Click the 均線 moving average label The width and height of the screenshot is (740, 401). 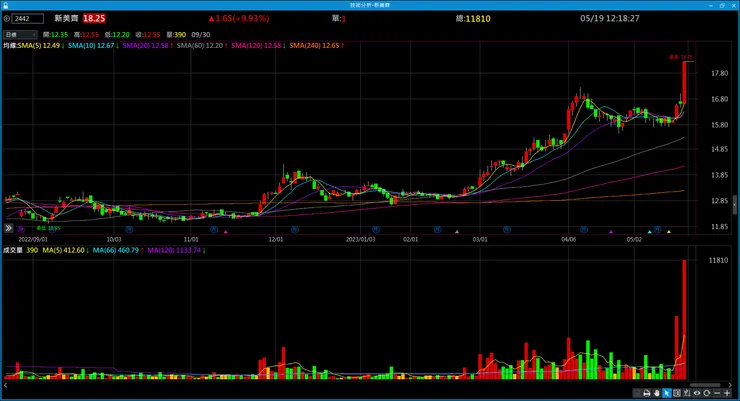pos(10,46)
